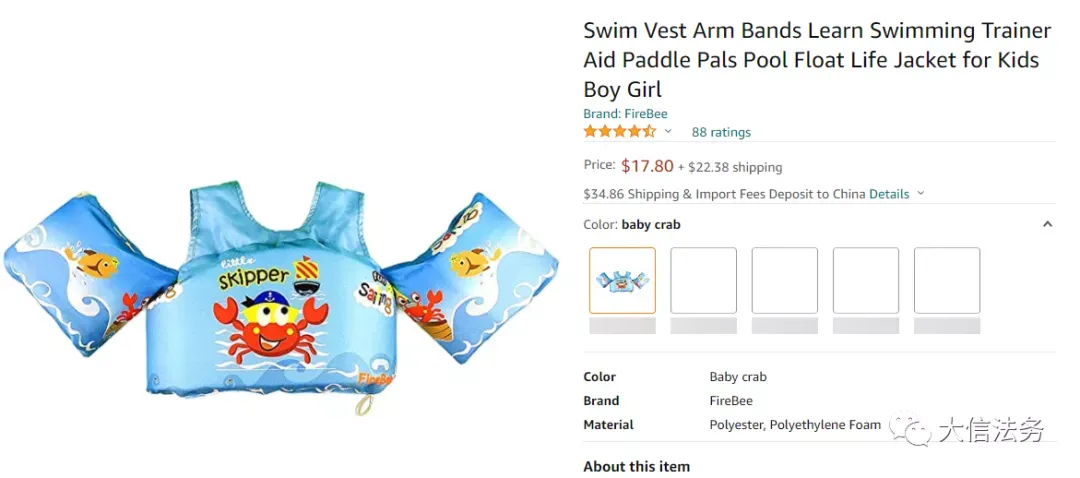Click the $17.80 price
The image size is (1080, 478).
coord(647,166)
